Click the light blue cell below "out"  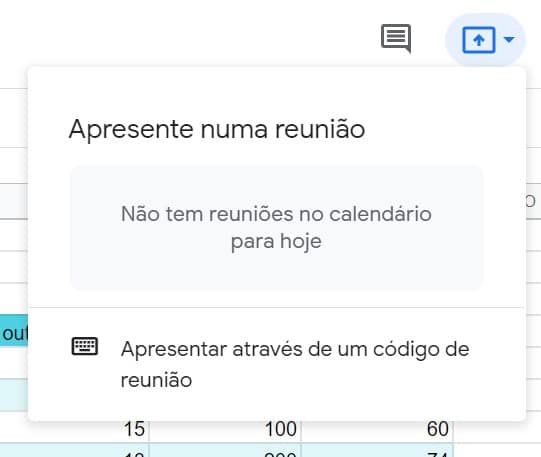14,395
